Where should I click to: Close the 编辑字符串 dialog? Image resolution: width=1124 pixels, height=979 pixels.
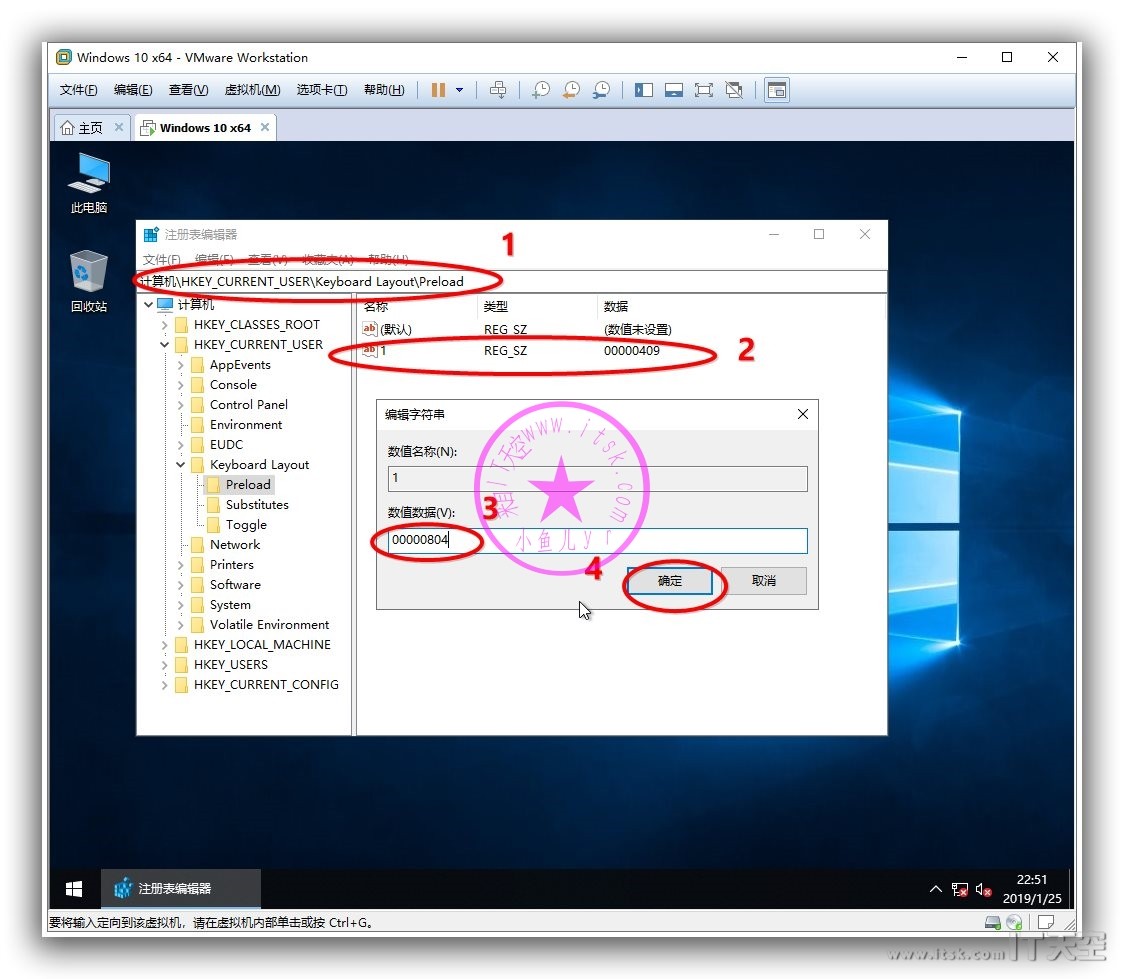pyautogui.click(x=803, y=414)
